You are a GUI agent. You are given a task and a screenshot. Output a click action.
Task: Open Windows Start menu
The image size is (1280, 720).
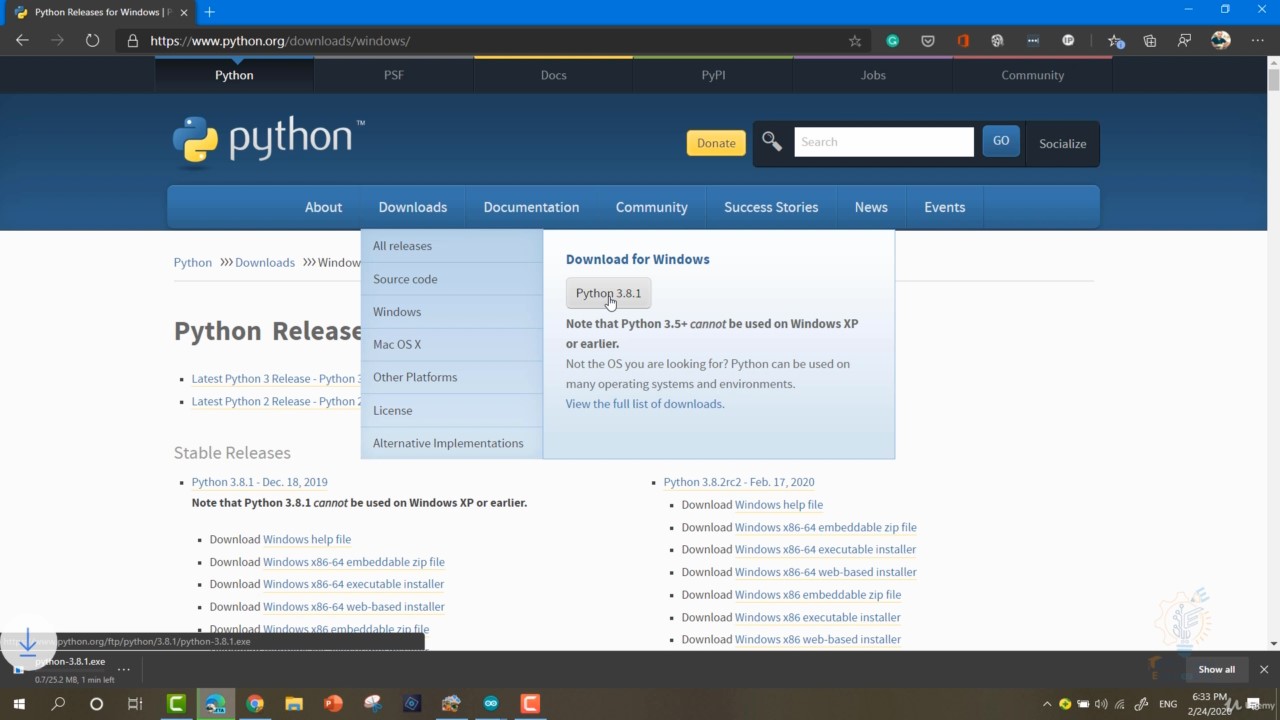click(x=19, y=704)
